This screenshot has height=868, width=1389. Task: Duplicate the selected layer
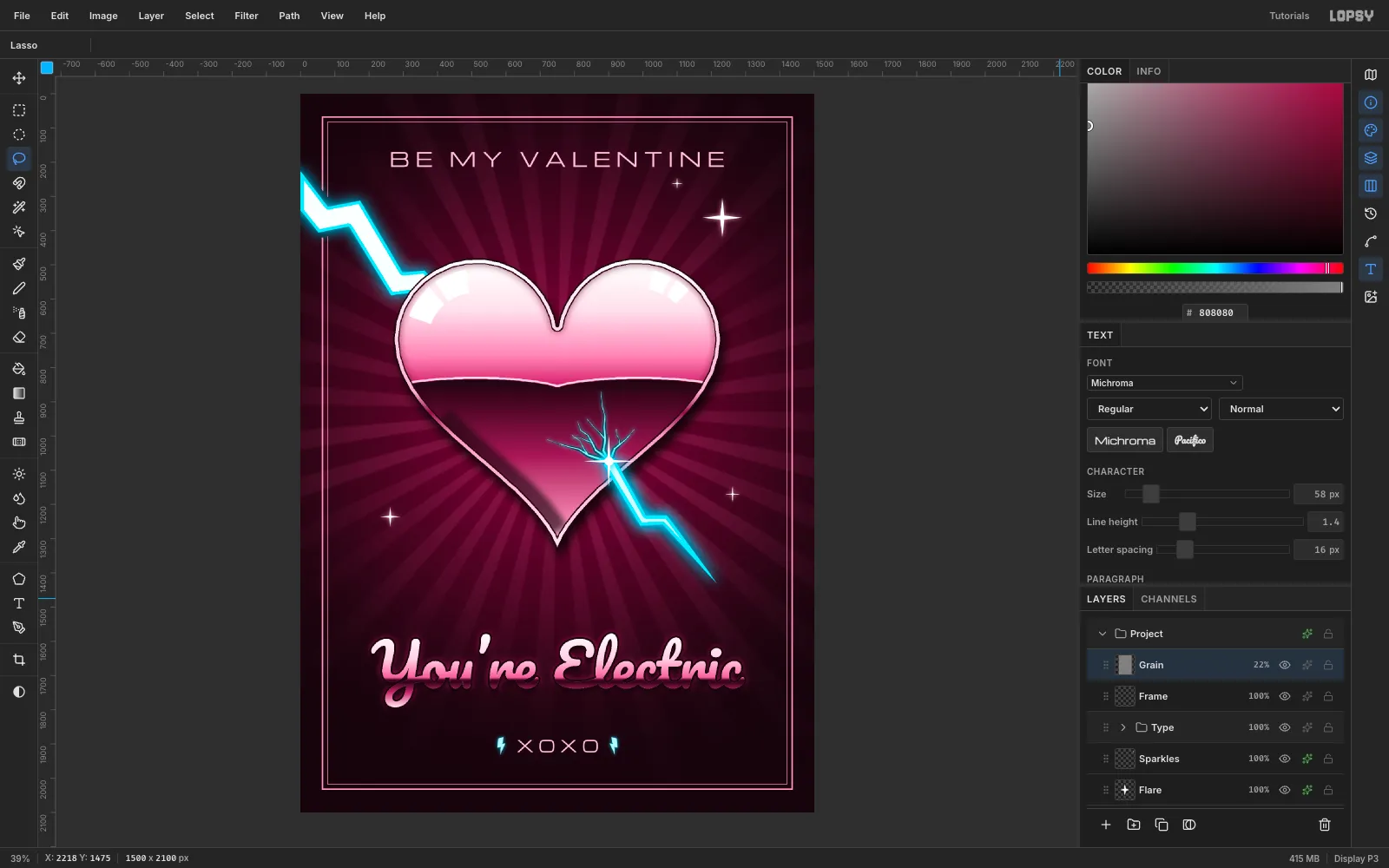1162,825
